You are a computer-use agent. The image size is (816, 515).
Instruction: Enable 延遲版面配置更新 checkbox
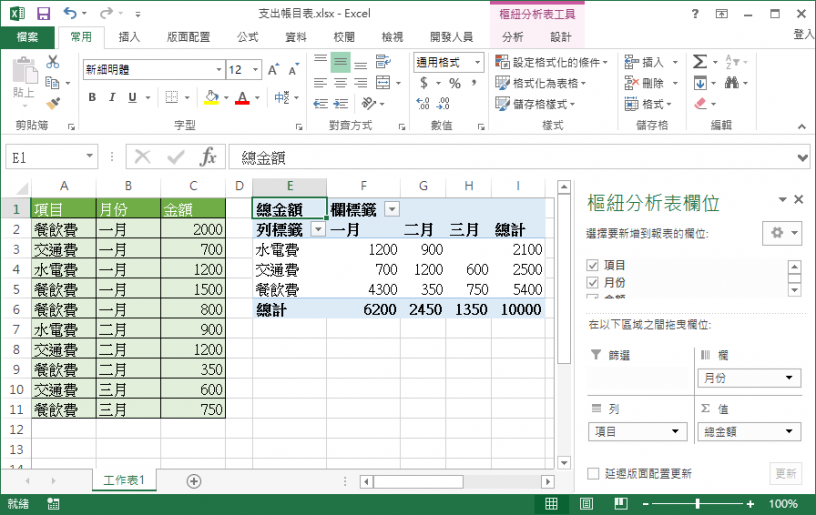593,473
